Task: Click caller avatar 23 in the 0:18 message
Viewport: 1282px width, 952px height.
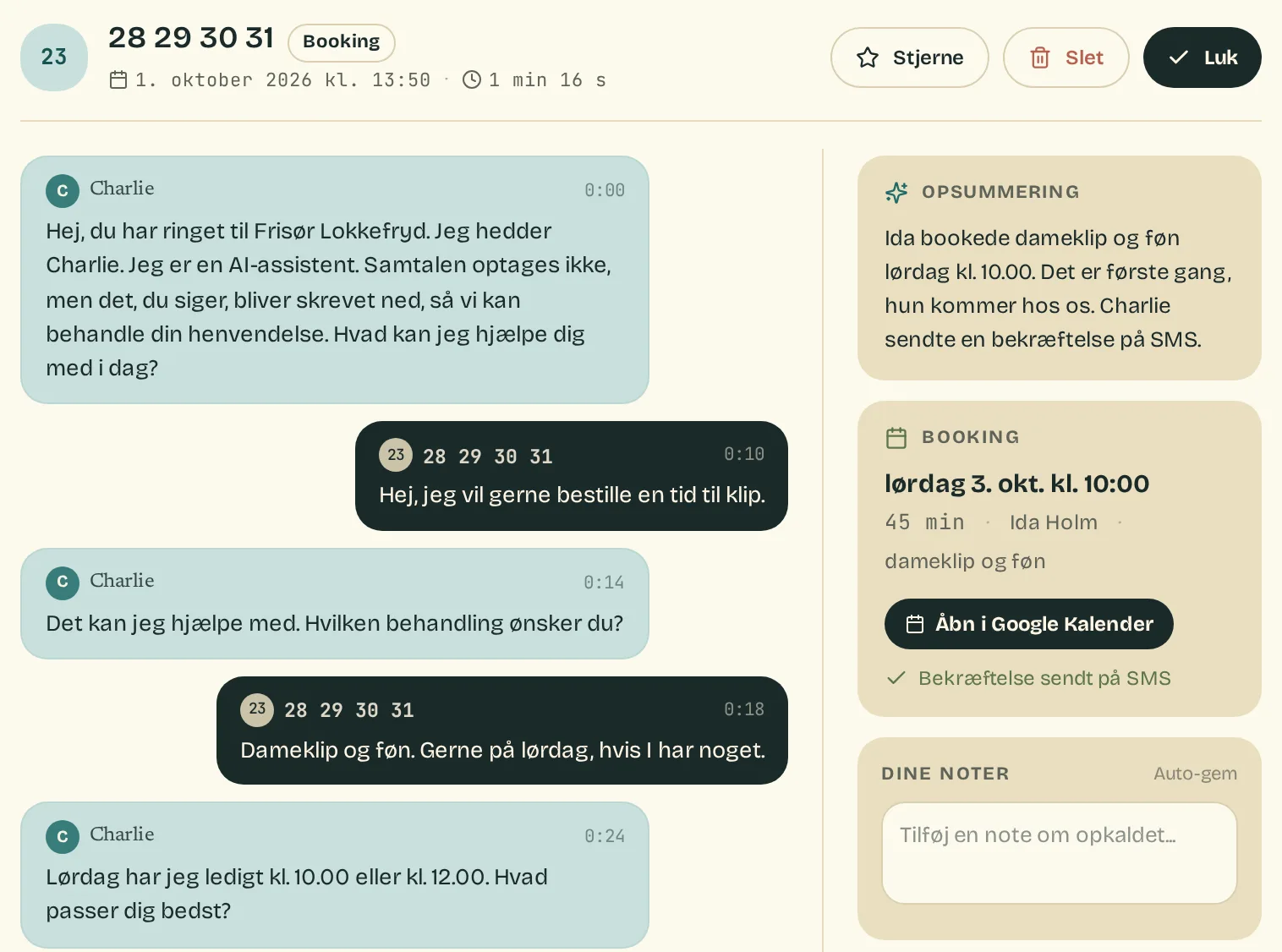Action: click(257, 709)
